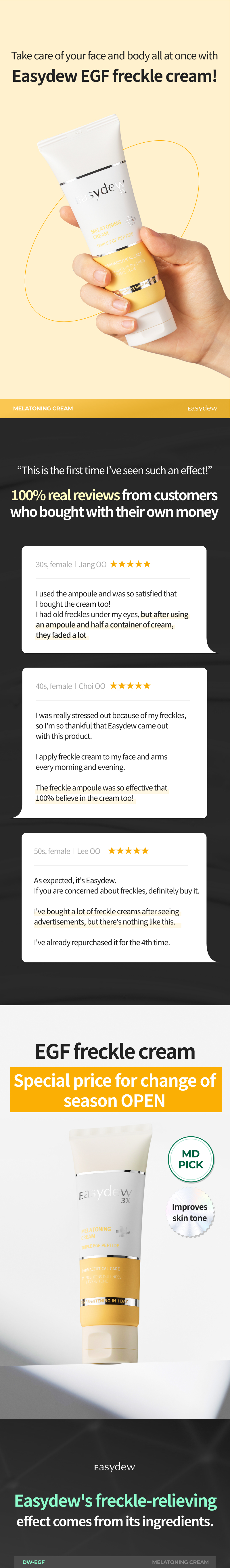230x1568 pixels.
Task: Click Choi OO's five-star rating
Action: [x=130, y=685]
